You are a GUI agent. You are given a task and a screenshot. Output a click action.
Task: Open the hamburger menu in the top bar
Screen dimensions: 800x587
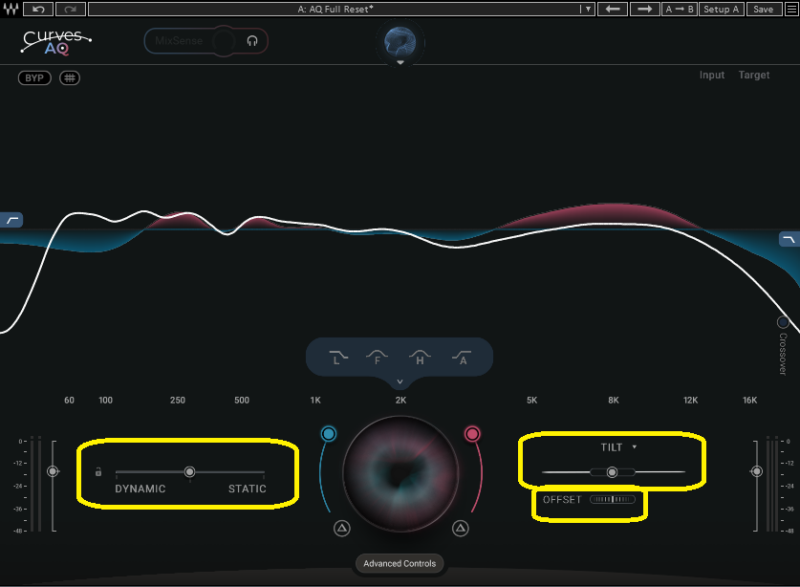[789, 9]
